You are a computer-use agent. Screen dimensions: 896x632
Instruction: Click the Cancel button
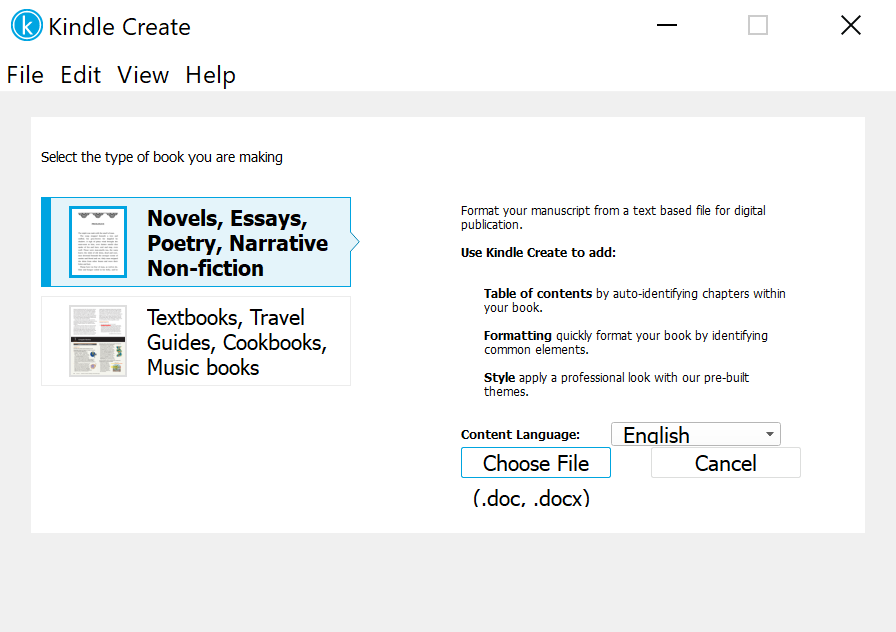coord(726,463)
